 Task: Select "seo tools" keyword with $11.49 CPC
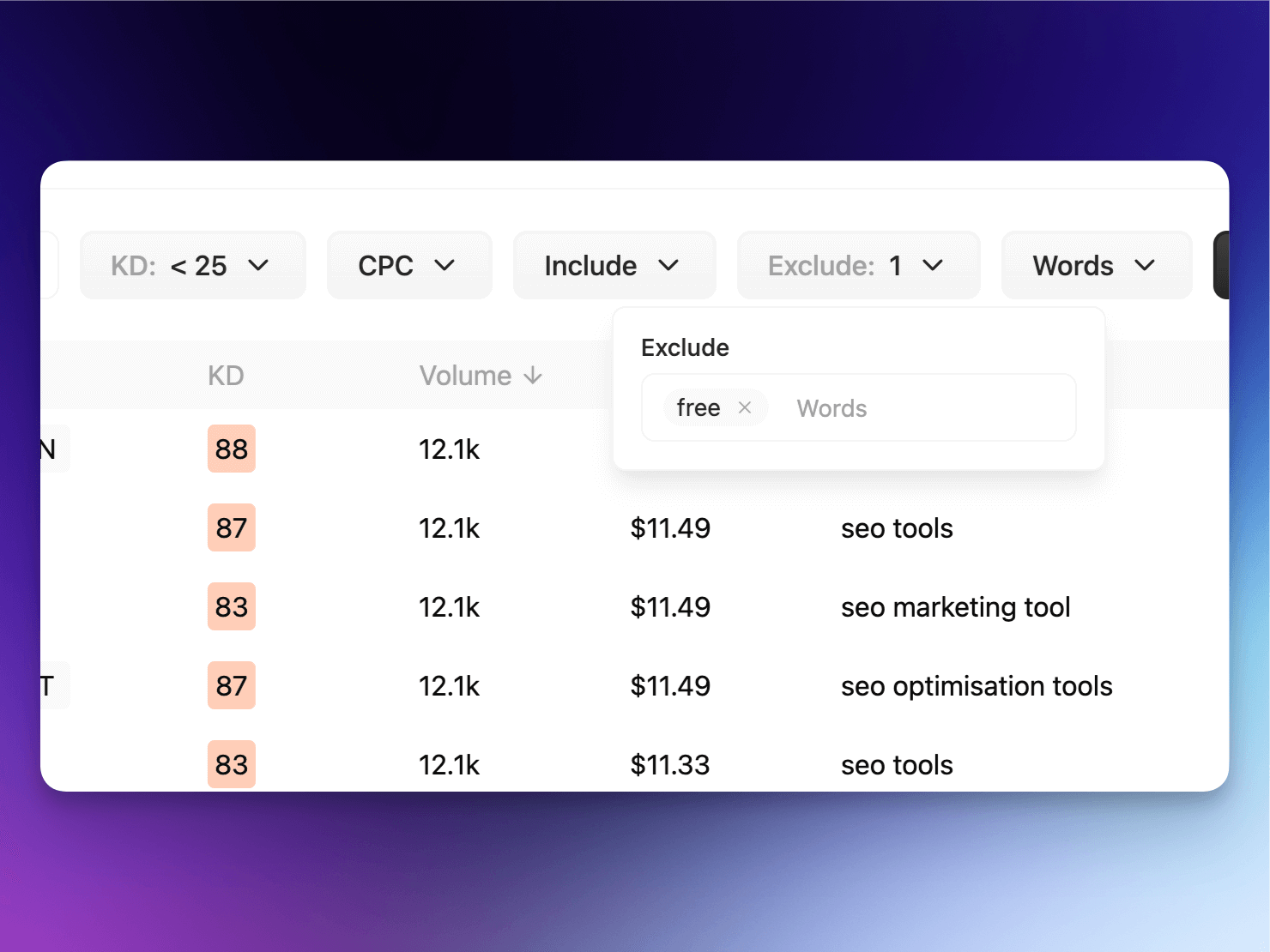pos(897,528)
